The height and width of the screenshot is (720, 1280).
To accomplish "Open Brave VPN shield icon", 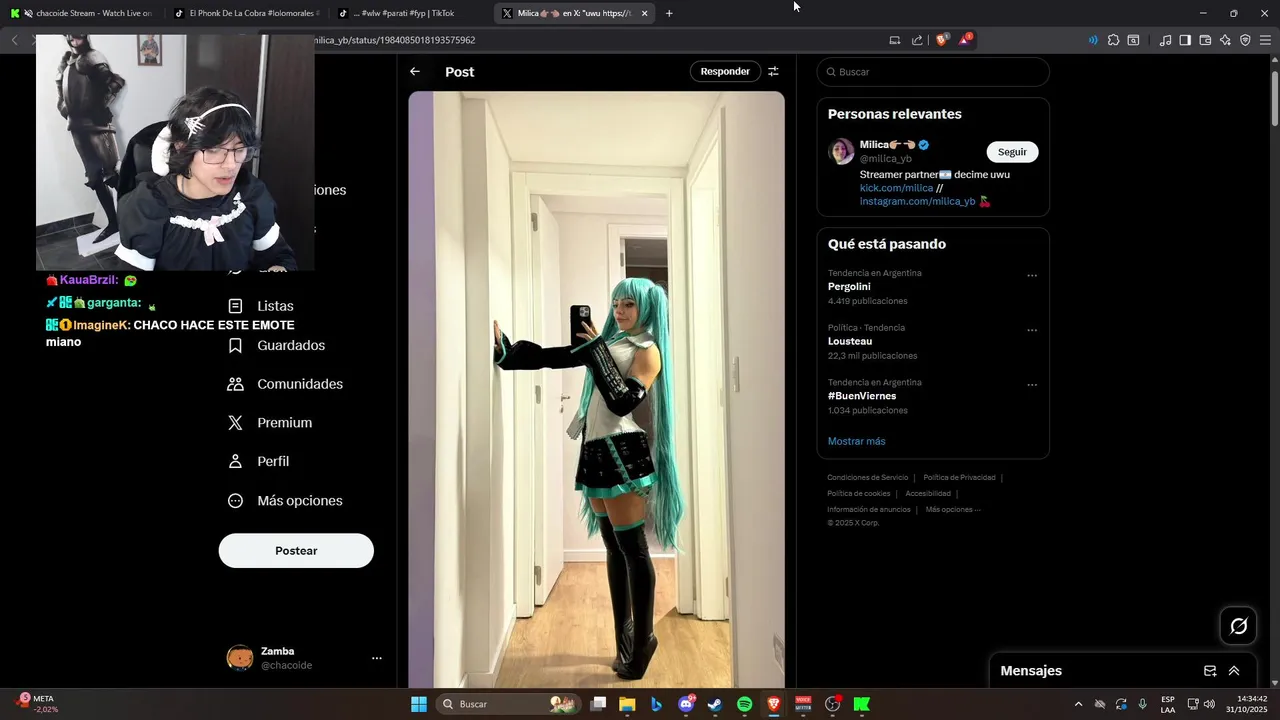I will coord(1245,40).
